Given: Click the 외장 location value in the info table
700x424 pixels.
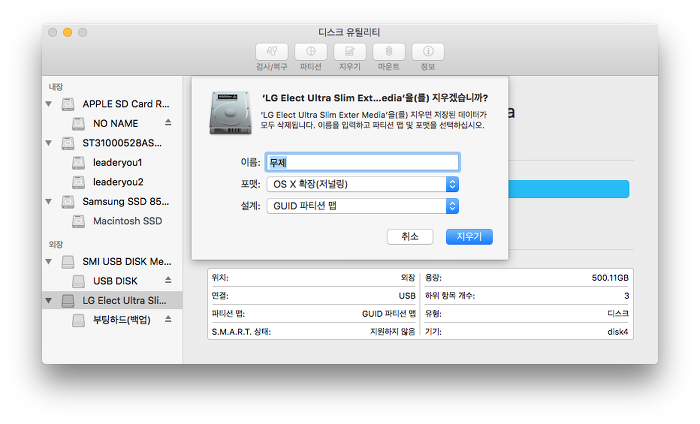Looking at the screenshot, I should pos(408,278).
